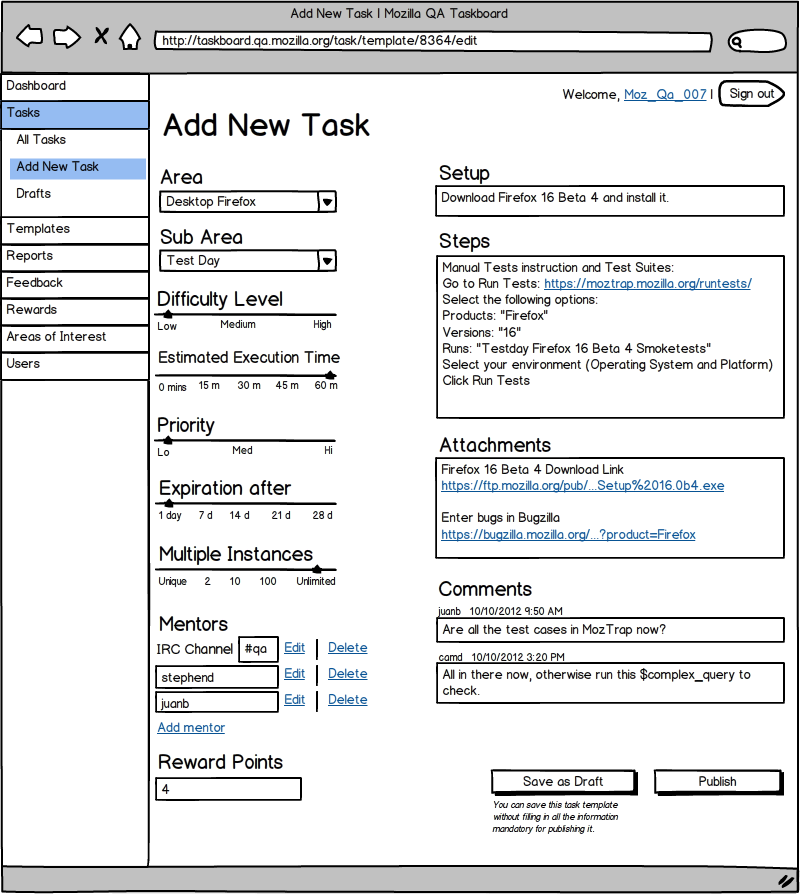Open Drafts in sidebar
800x894 pixels.
[x=34, y=194]
